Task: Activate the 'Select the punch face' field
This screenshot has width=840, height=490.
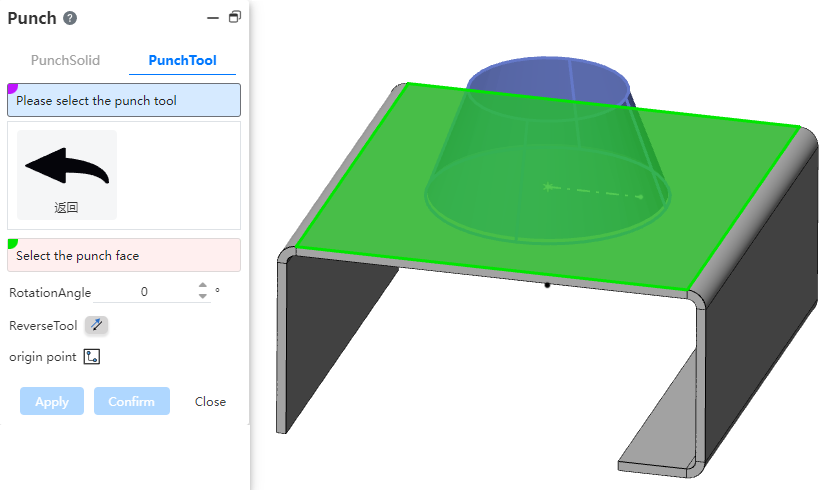Action: pos(124,255)
